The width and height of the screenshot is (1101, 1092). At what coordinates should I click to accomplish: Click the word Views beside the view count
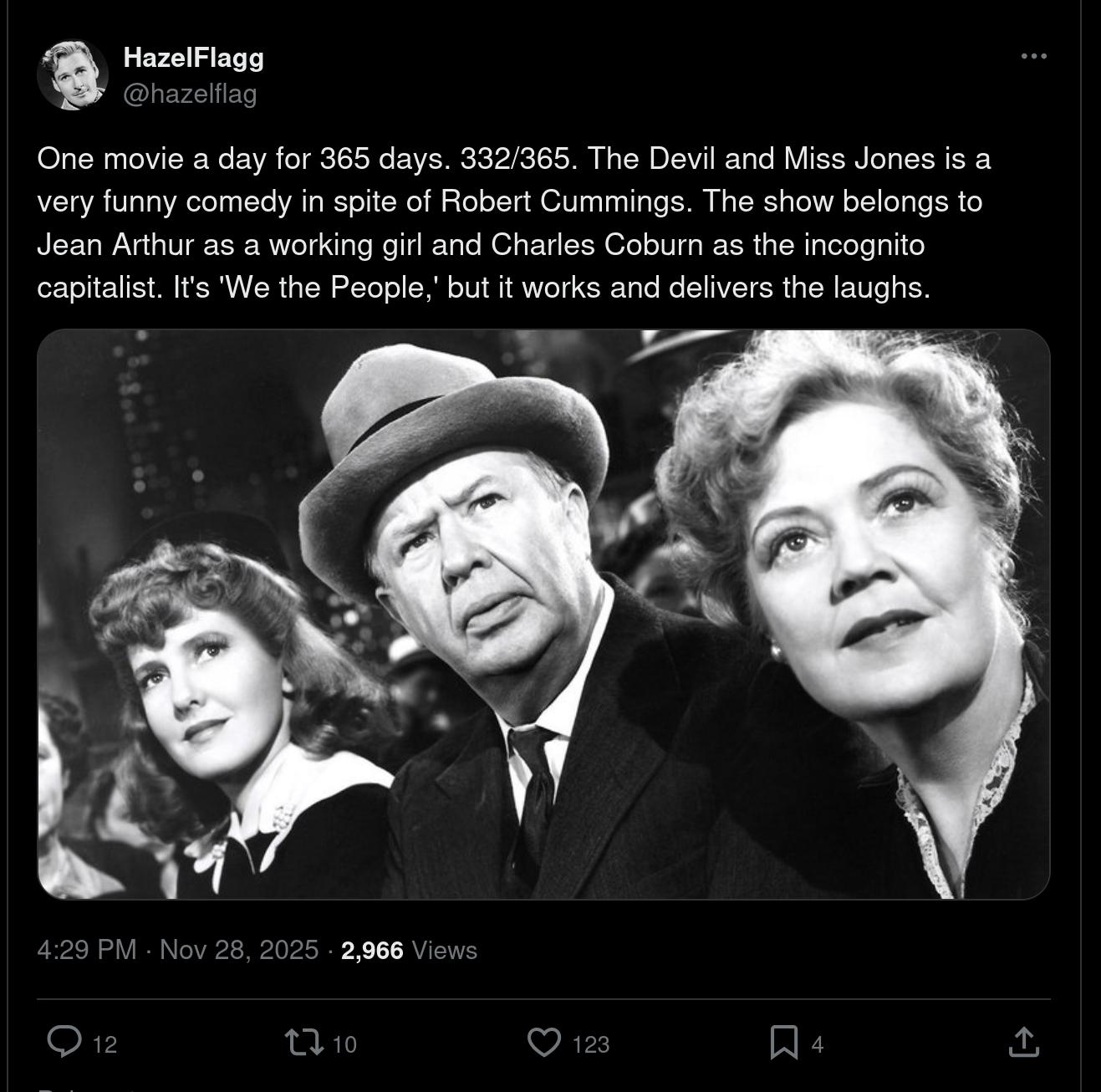445,950
